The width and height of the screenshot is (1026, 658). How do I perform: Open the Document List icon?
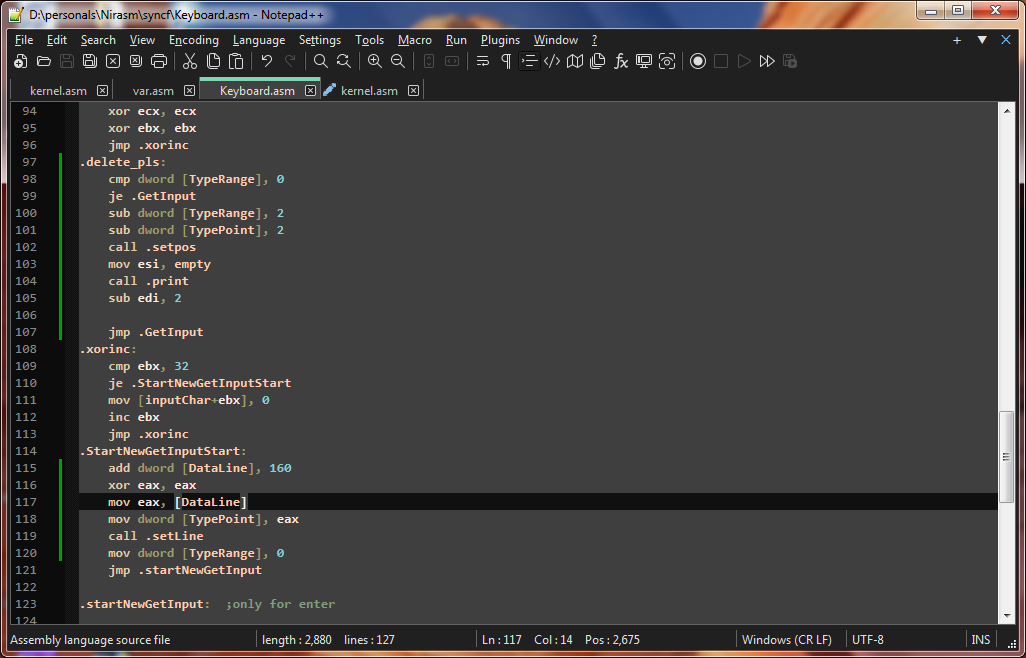pos(597,61)
